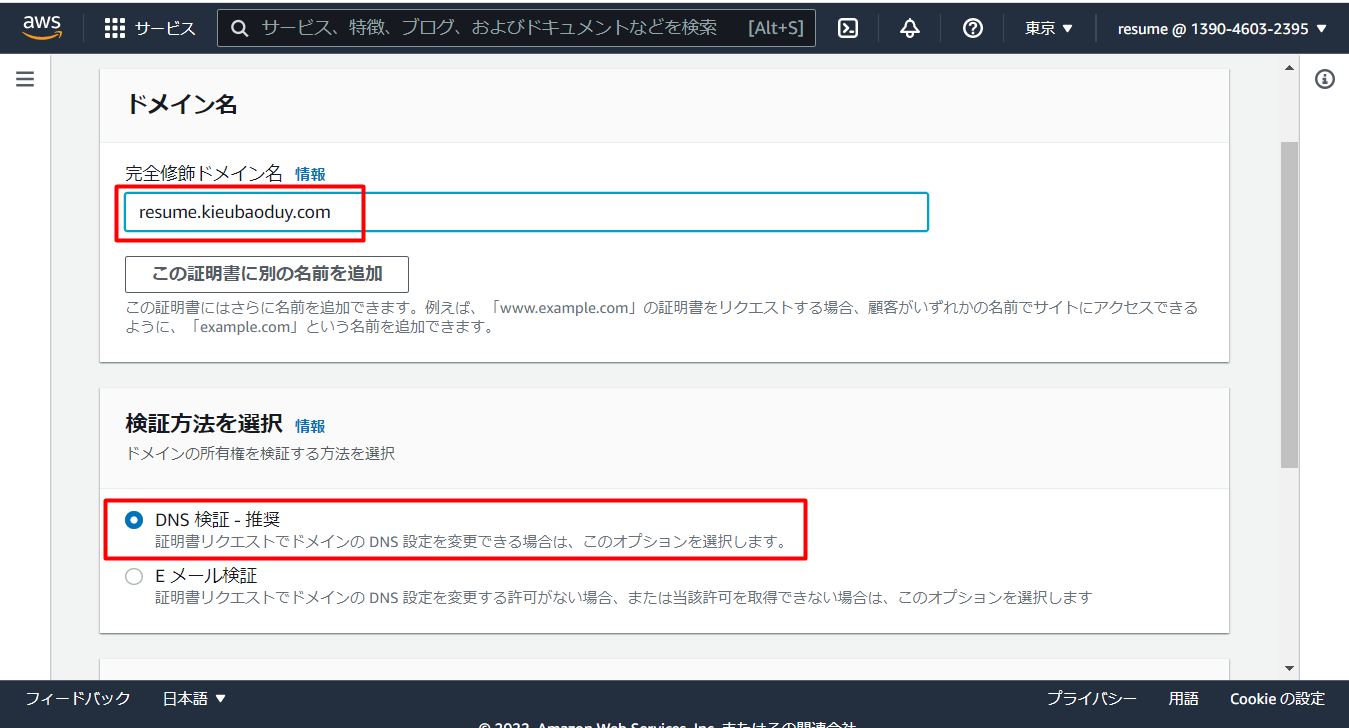Screen dimensions: 1349x728
Task: Click the scrollbar up arrow
Action: (1289, 68)
